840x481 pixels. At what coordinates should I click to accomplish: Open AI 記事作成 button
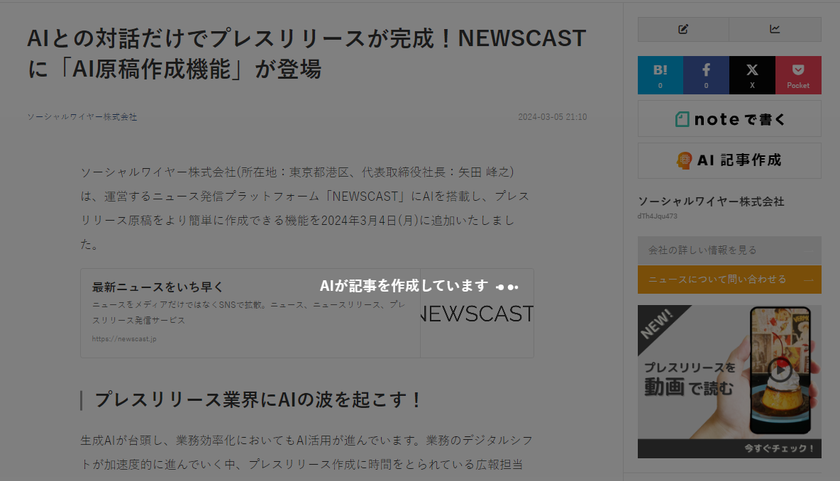(x=729, y=160)
